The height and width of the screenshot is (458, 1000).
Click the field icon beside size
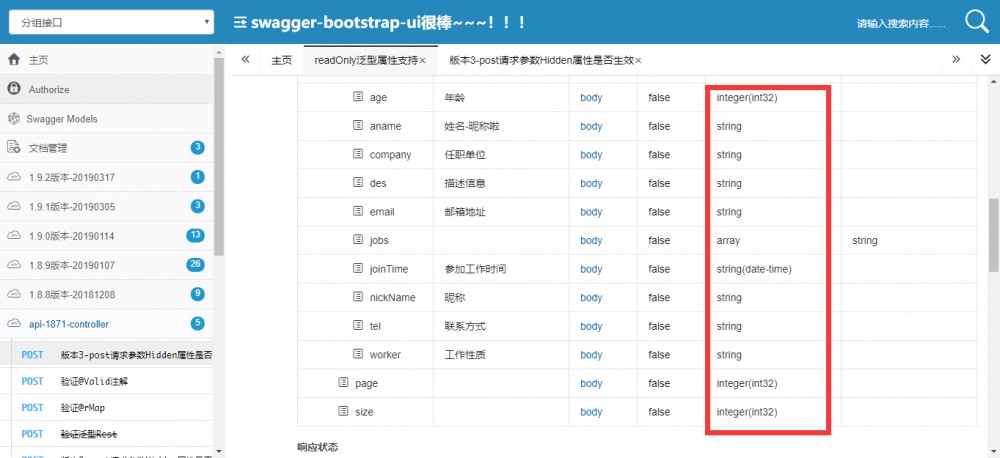pos(344,411)
